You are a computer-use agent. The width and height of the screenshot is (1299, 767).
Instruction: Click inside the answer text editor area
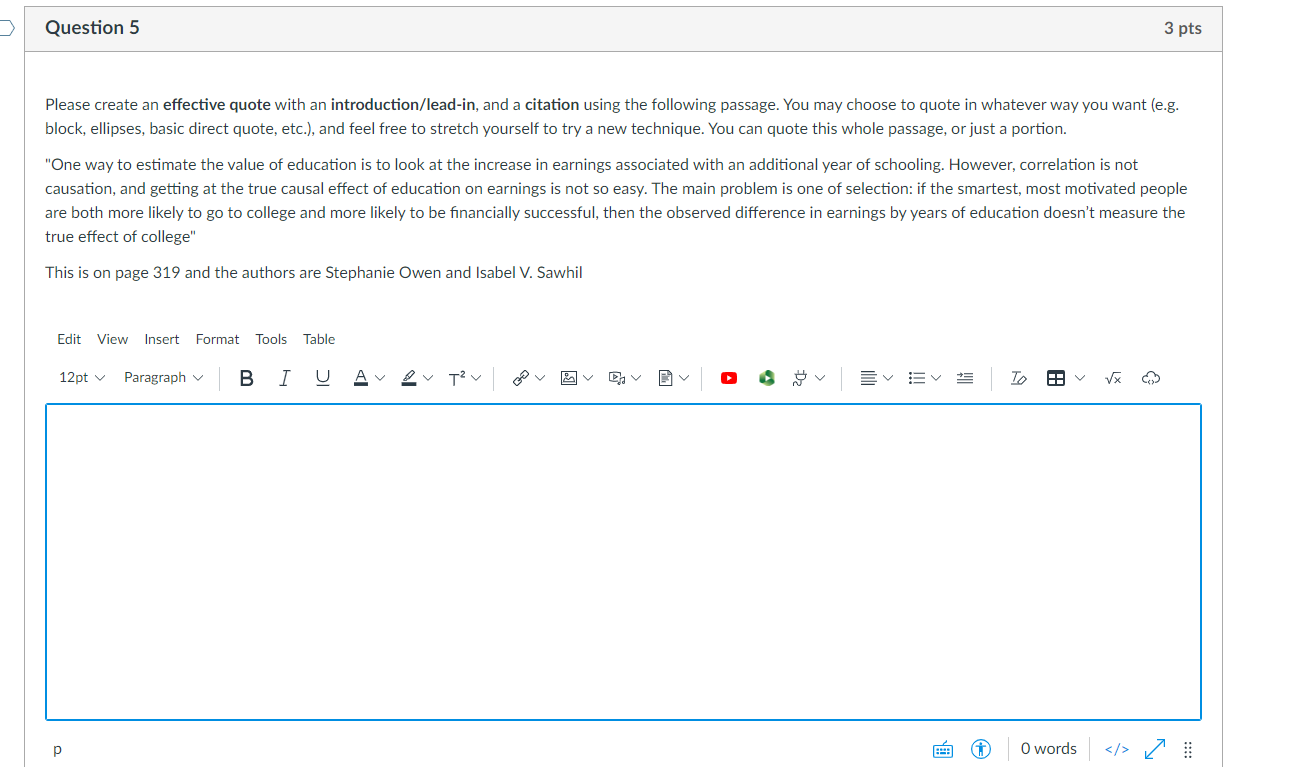623,561
